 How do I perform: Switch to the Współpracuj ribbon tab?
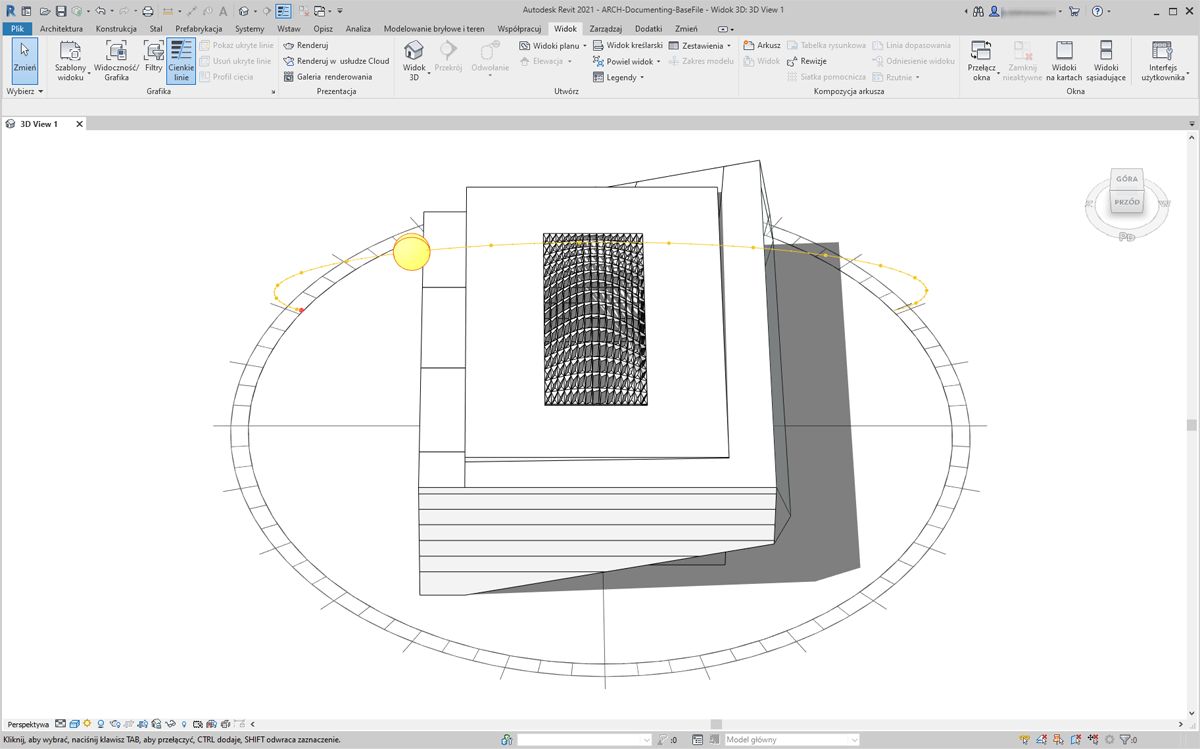point(519,29)
